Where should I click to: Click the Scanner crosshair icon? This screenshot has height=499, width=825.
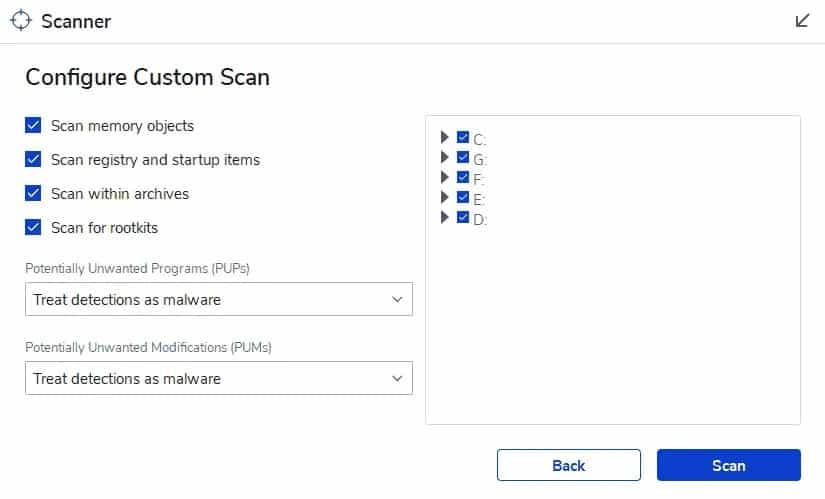(21, 21)
